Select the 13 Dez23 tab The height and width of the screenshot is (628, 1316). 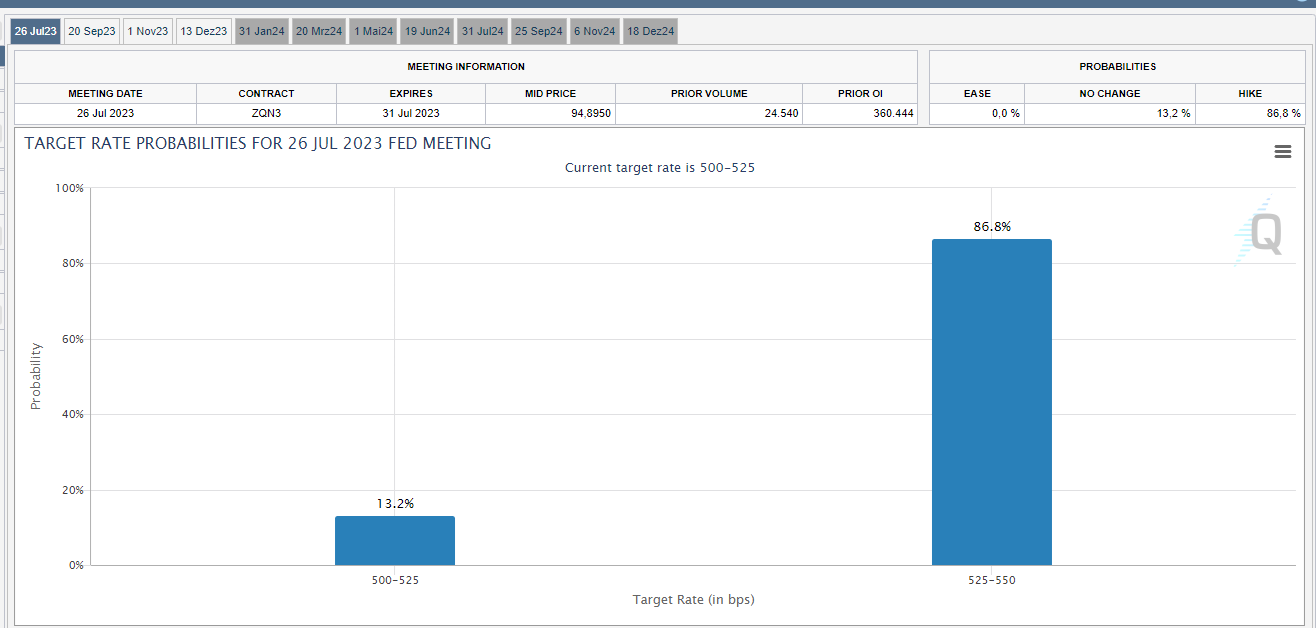coord(204,32)
